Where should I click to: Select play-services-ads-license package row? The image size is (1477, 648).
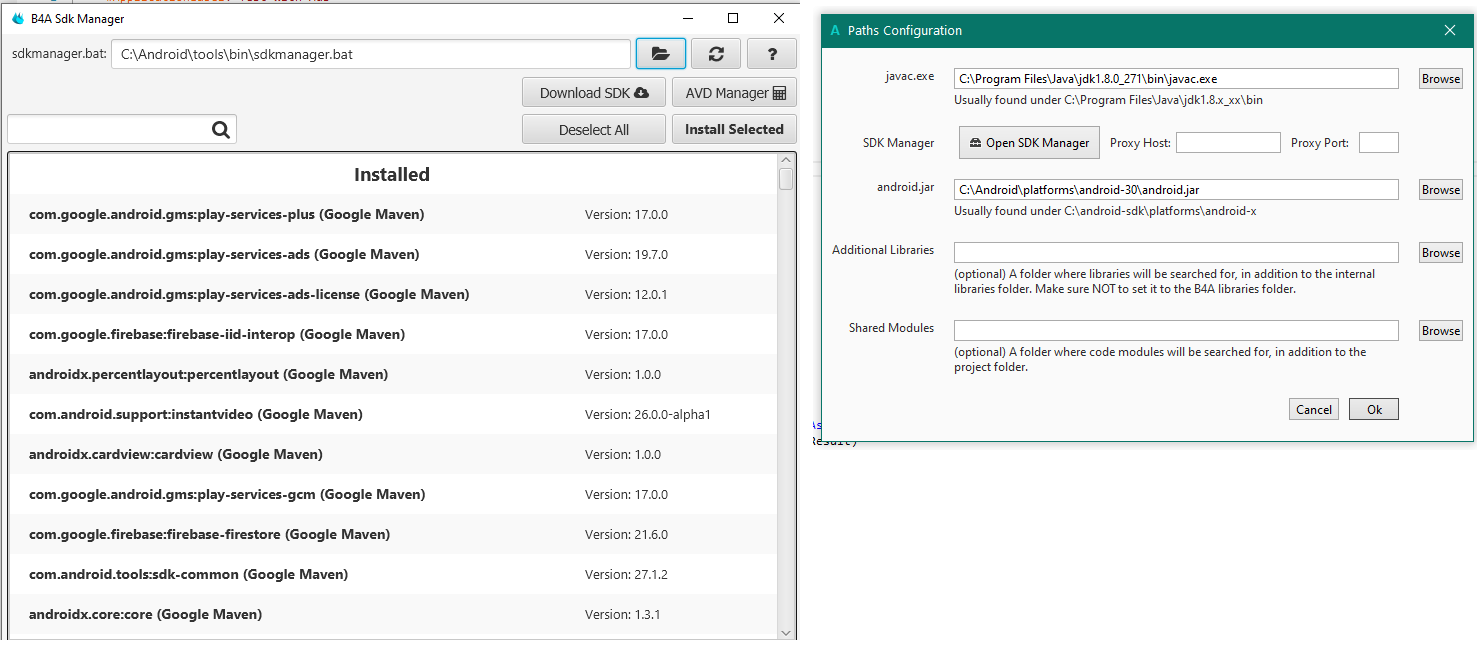(x=392, y=294)
